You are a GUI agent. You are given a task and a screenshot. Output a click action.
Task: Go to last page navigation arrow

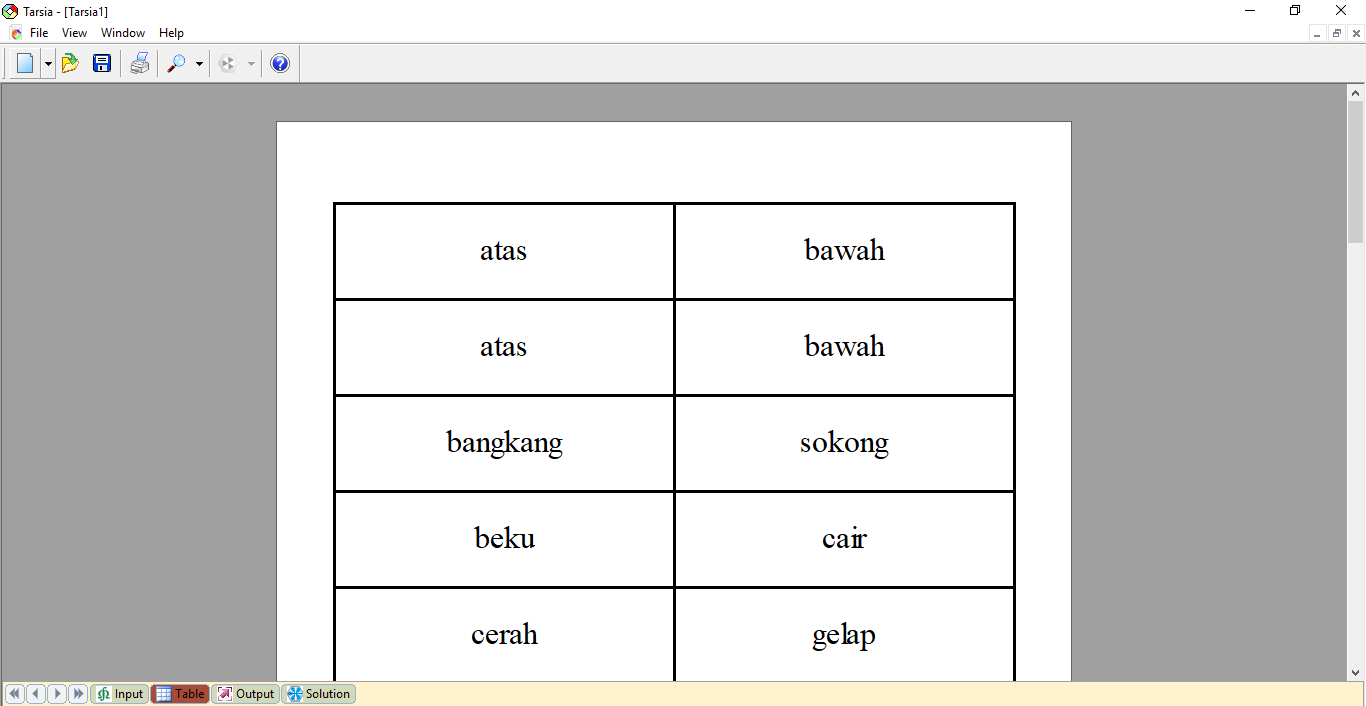[78, 694]
